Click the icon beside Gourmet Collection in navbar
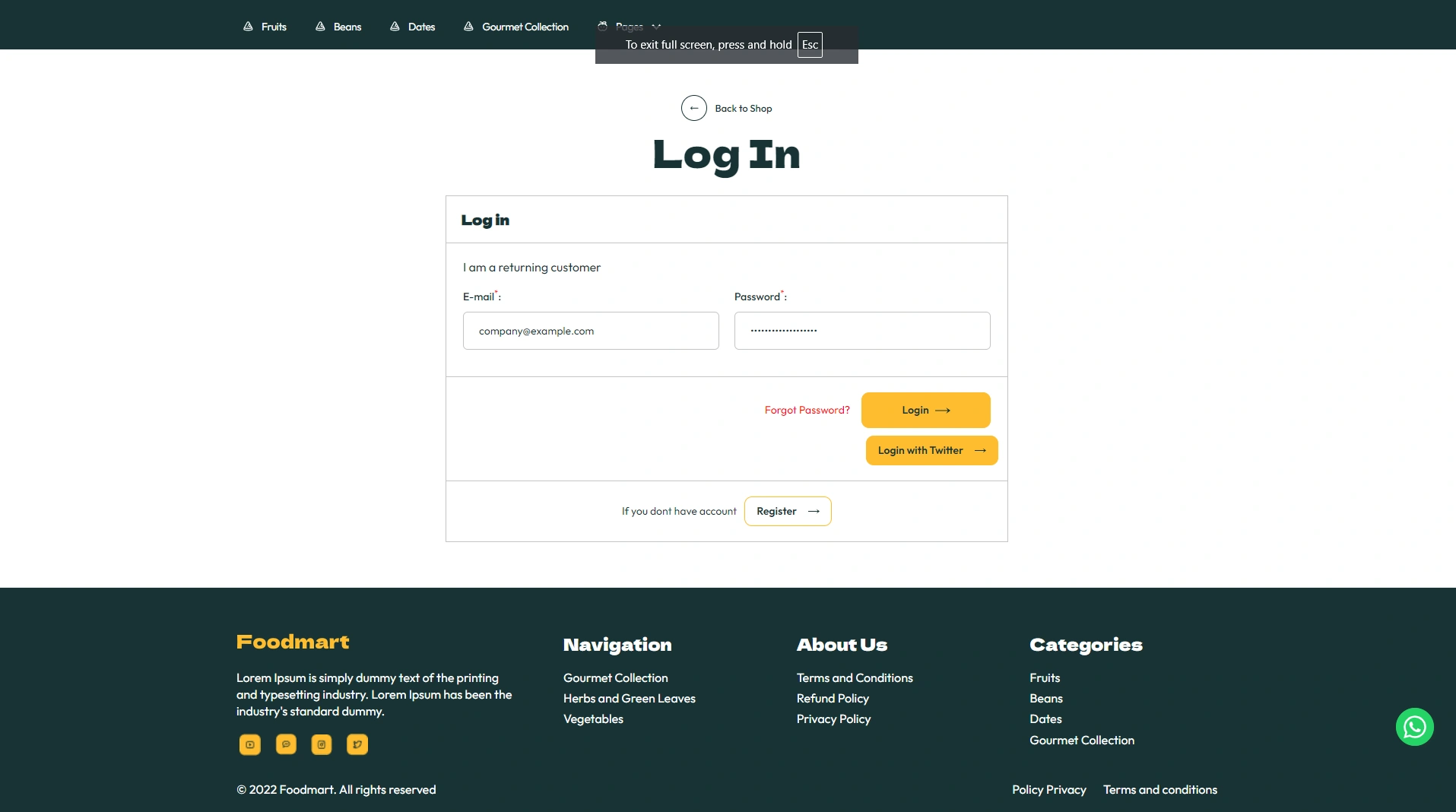Image resolution: width=1456 pixels, height=812 pixels. (468, 27)
